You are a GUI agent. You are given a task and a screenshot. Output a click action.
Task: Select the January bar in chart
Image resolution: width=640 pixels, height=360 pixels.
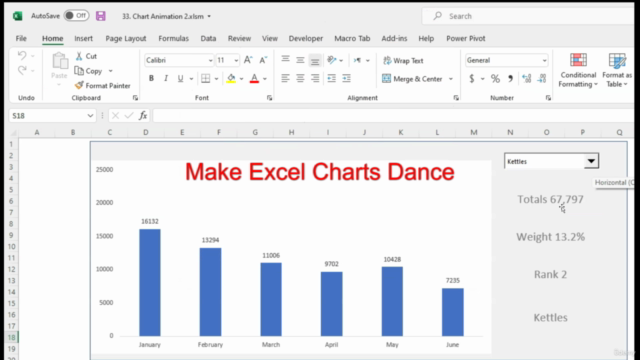point(150,282)
